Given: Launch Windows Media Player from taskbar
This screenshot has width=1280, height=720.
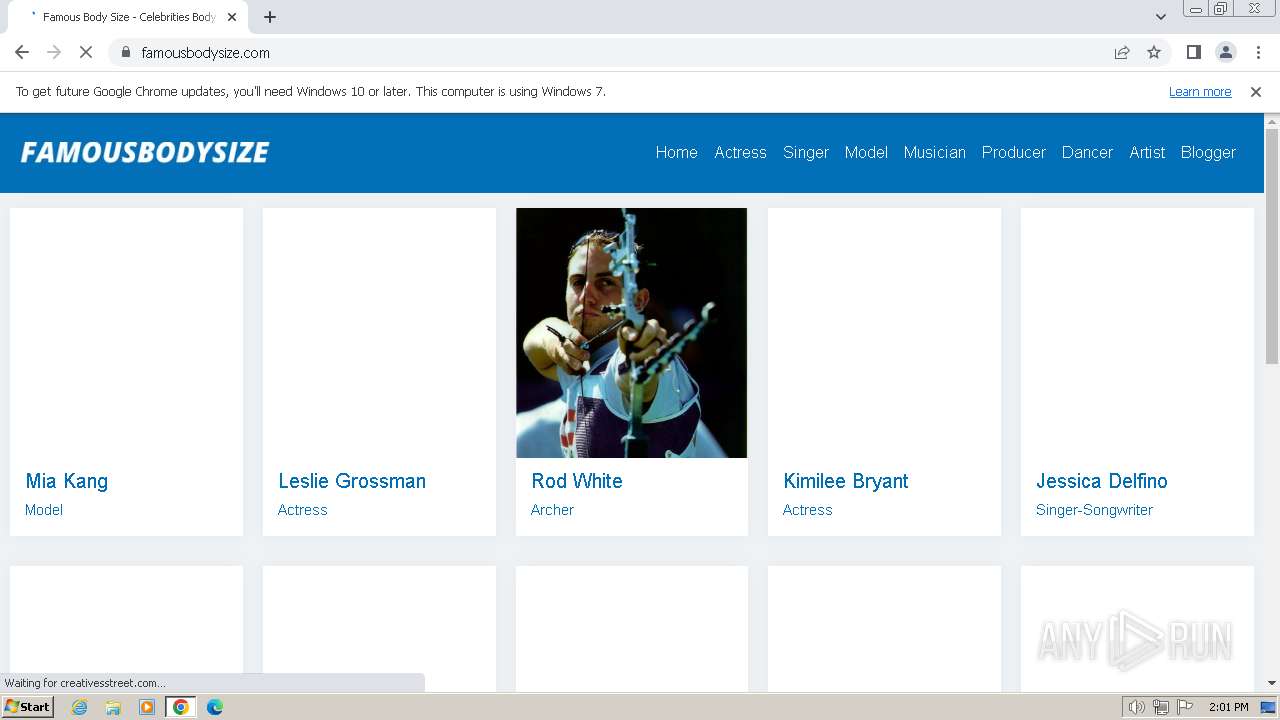Looking at the screenshot, I should pos(147,707).
